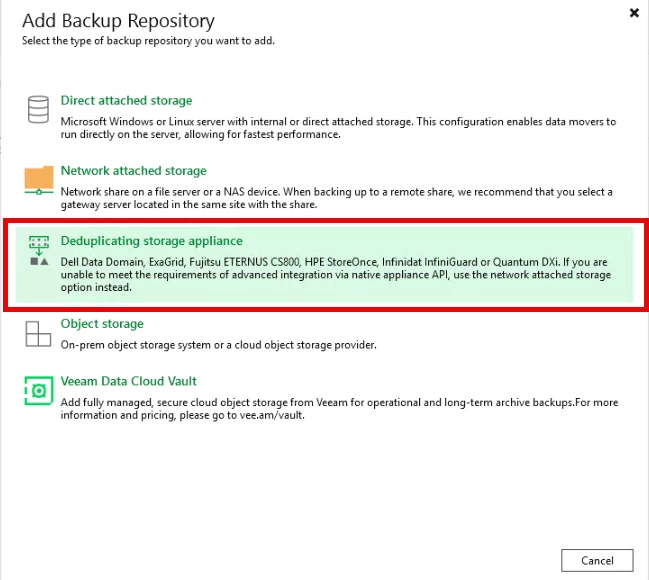Viewport: 649px width, 580px height.
Task: Click the NAS device gateway server description
Action: pos(337,198)
